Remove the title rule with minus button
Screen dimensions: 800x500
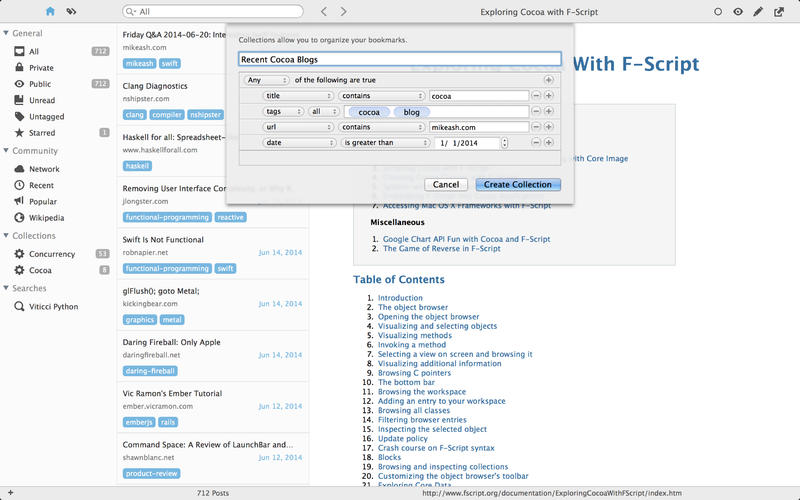536,95
